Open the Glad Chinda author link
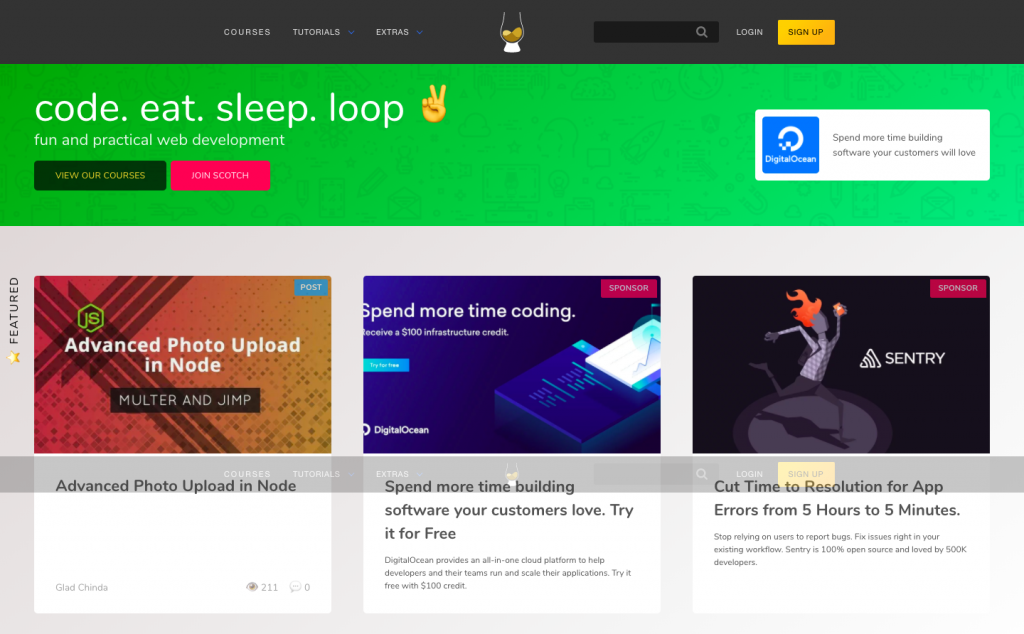Image resolution: width=1024 pixels, height=634 pixels. click(x=82, y=587)
